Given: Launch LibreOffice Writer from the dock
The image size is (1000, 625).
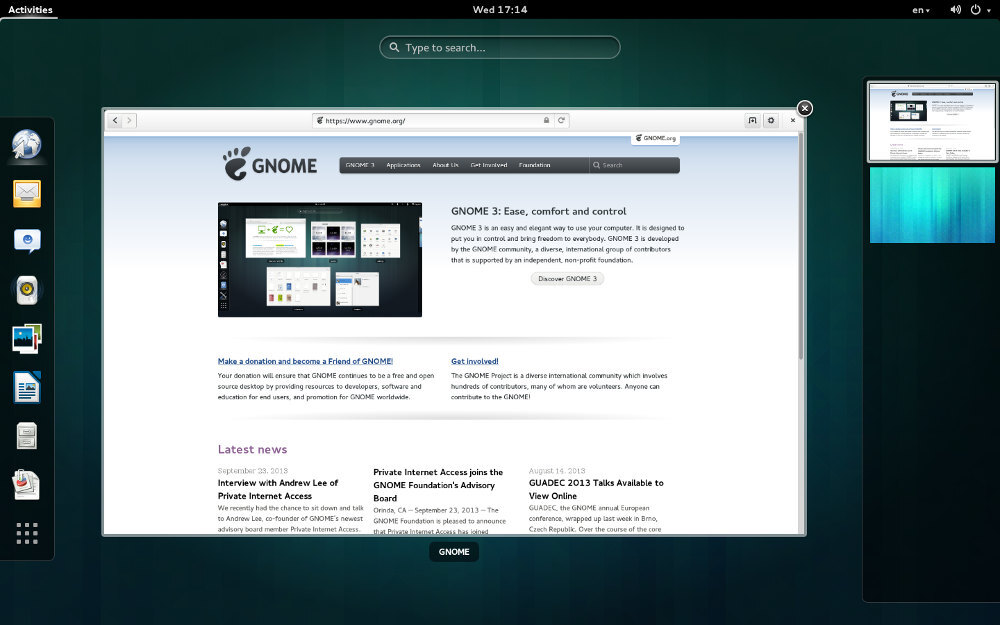Looking at the screenshot, I should pos(27,386).
